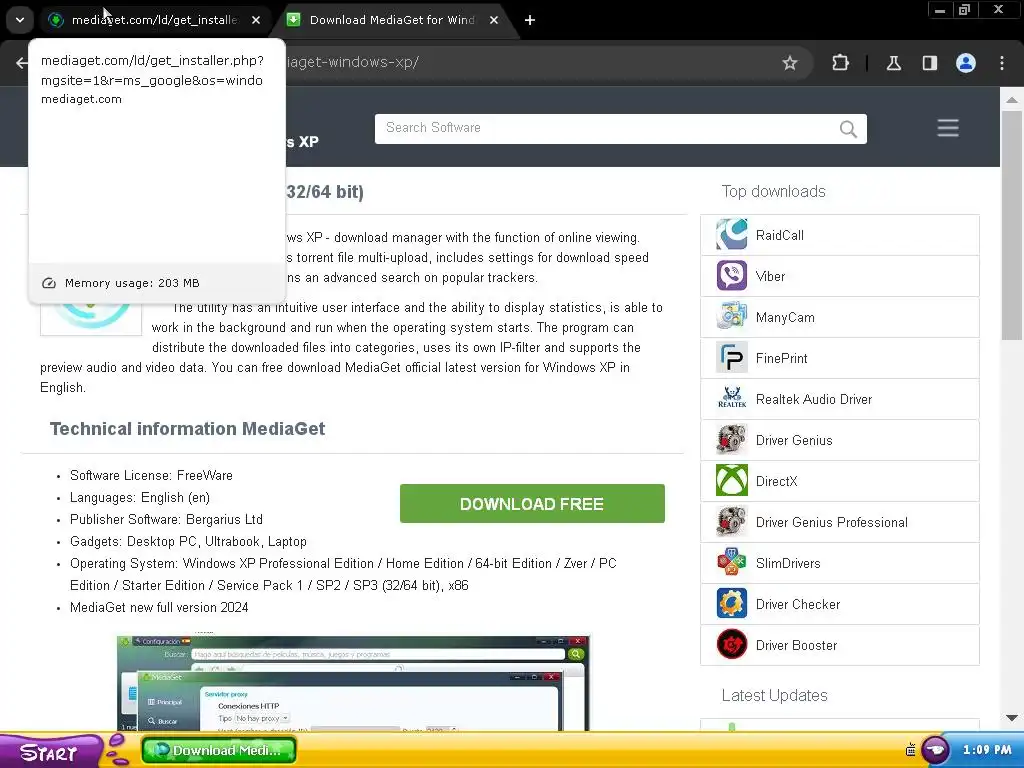1024x768 pixels.
Task: Open a new browser tab
Action: (x=530, y=20)
